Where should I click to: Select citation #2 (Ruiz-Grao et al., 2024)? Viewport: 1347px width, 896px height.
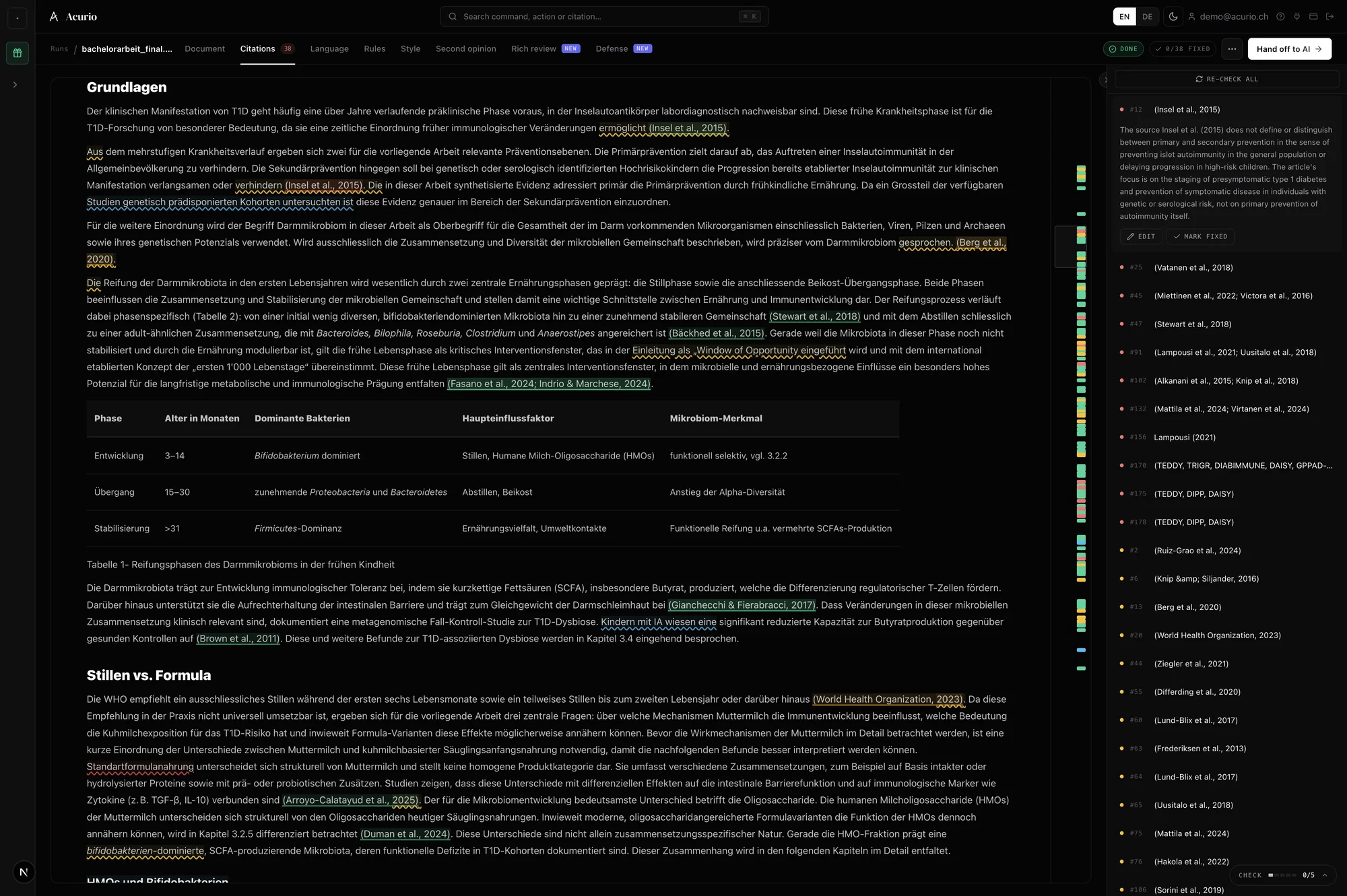point(1224,551)
